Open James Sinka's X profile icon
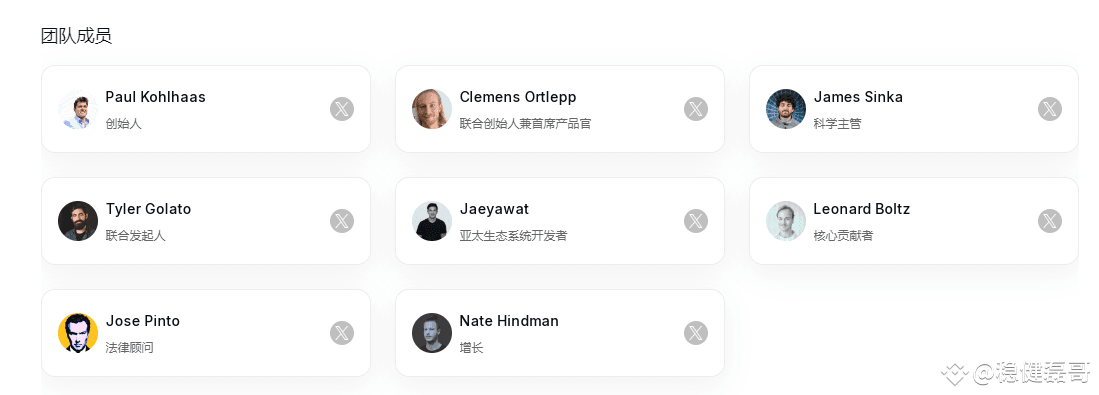Screen dimensions: 1099x395 tap(1050, 109)
